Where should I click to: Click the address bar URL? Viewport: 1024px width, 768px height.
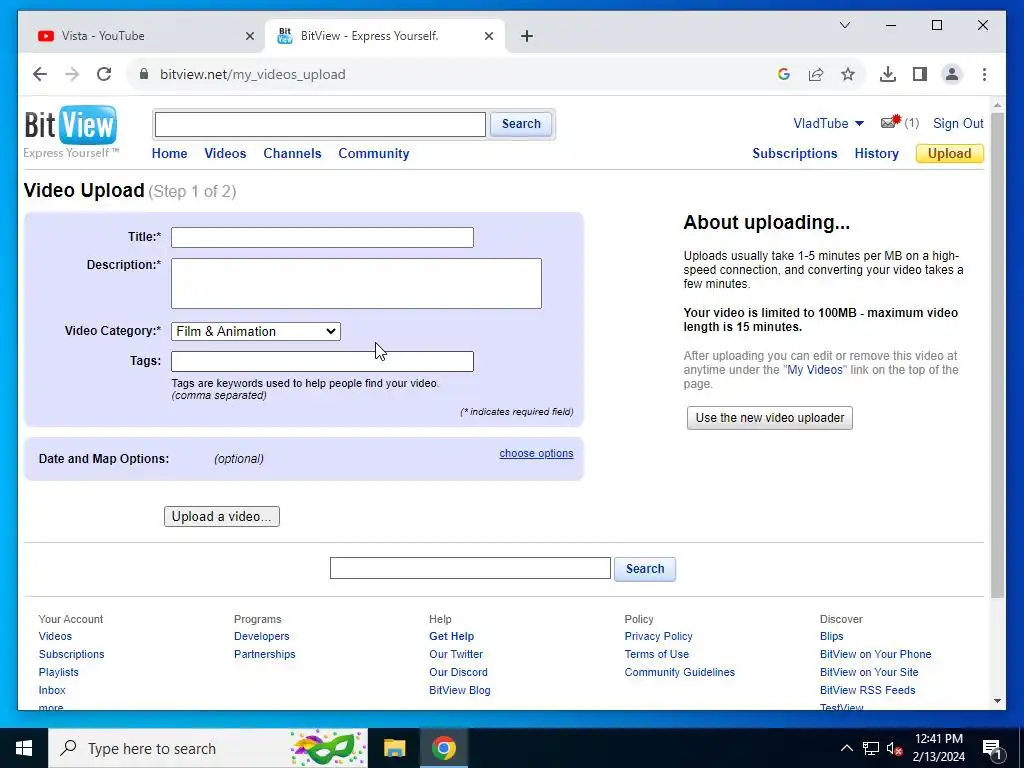point(253,74)
